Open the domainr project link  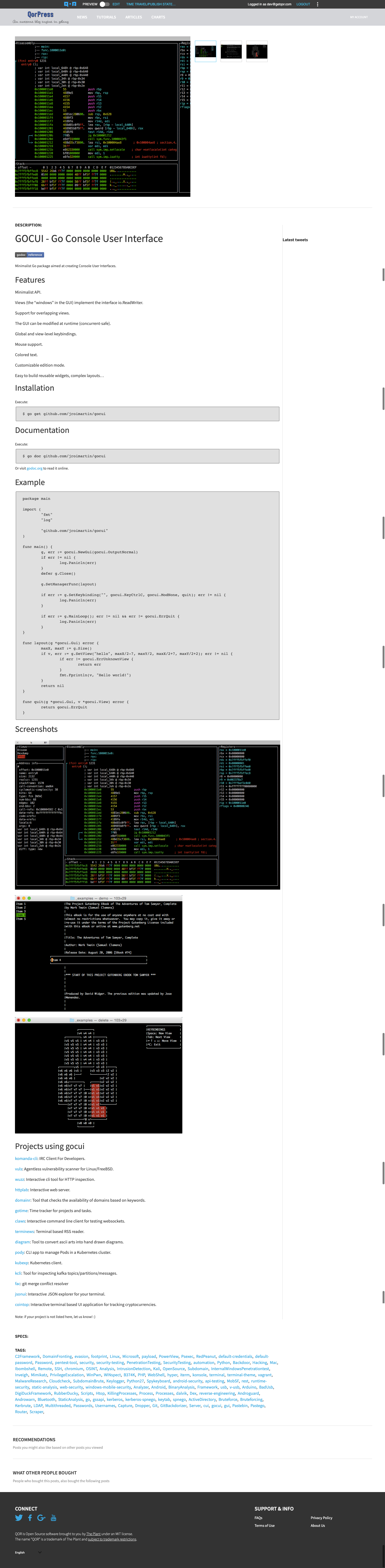coord(22,1200)
